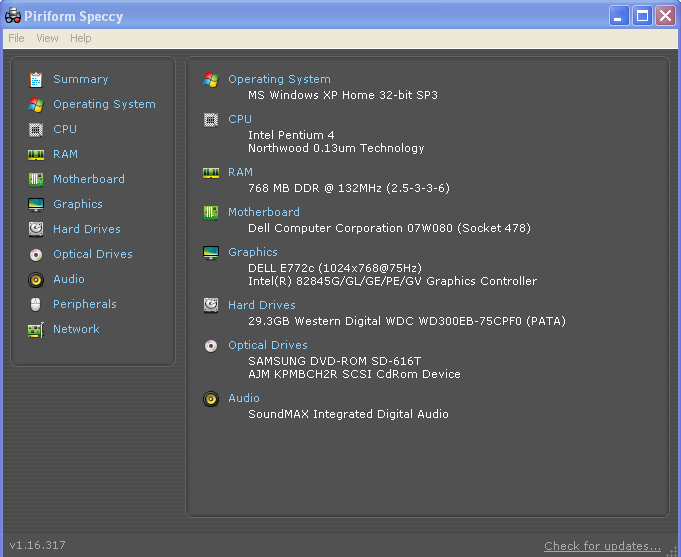Click 'DELL E772c (1024x768@75Hz)' text

coord(335,268)
